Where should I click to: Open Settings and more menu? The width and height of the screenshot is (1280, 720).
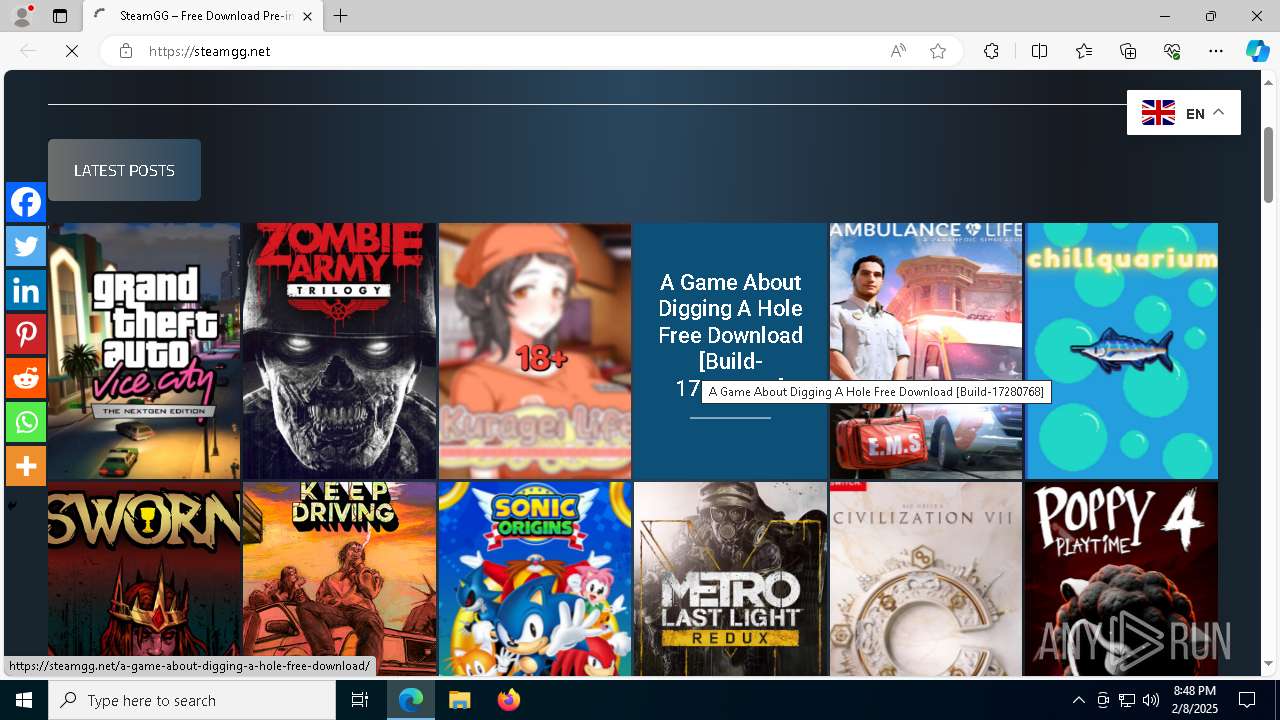pyautogui.click(x=1216, y=51)
